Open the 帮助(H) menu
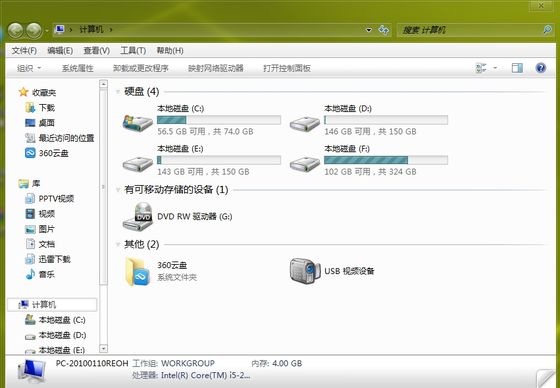Viewport: 560px width, 388px height. click(170, 51)
